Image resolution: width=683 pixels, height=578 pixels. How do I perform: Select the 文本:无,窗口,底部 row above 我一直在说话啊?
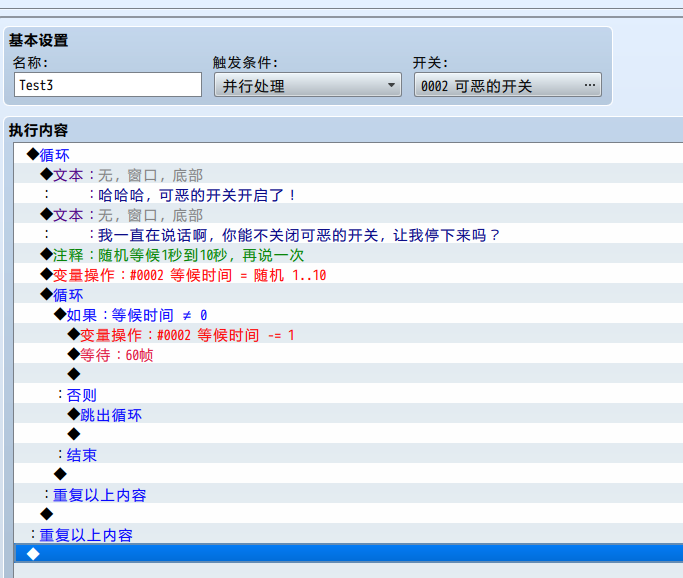click(x=348, y=214)
